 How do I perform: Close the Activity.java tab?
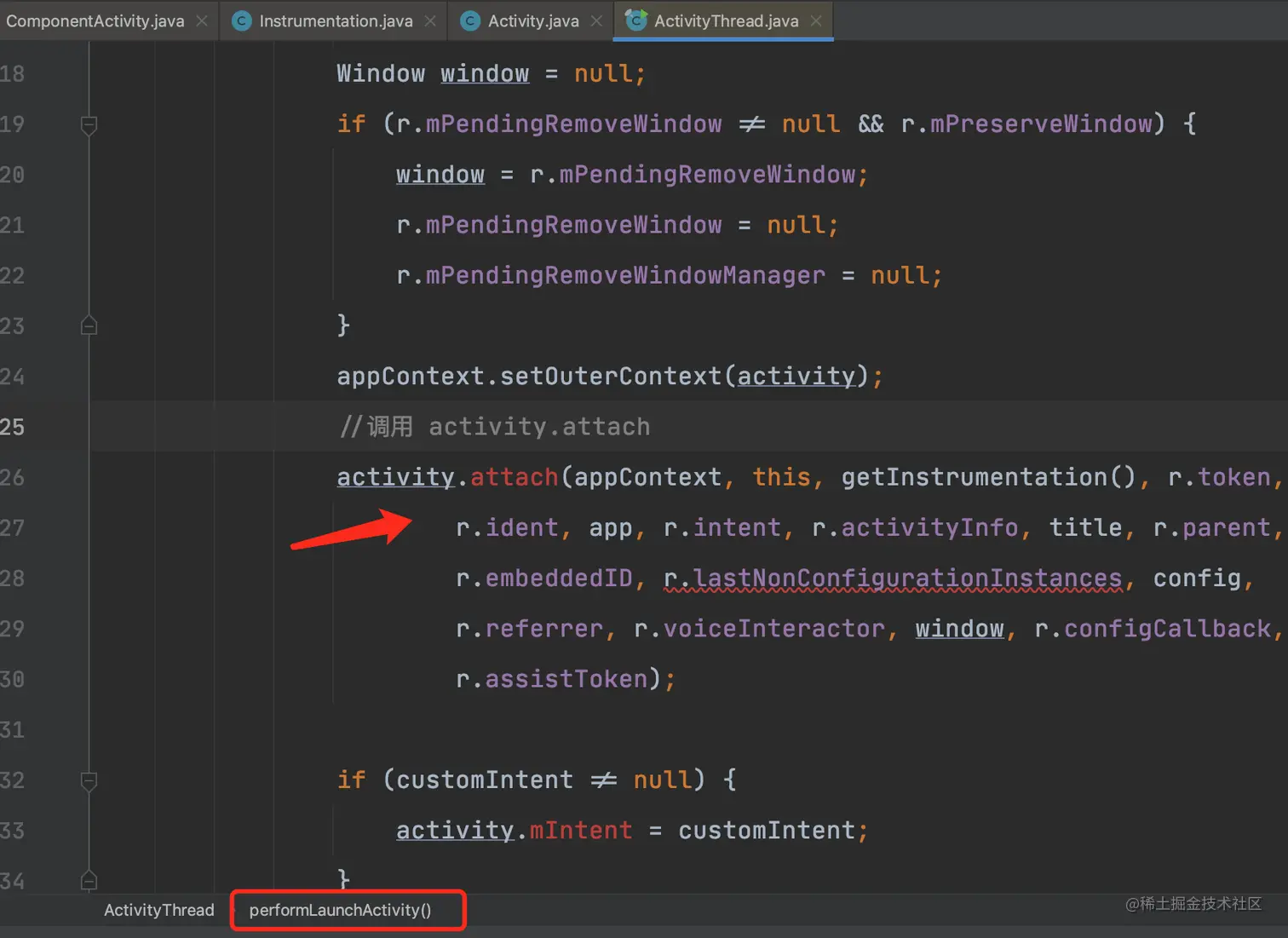(x=596, y=21)
